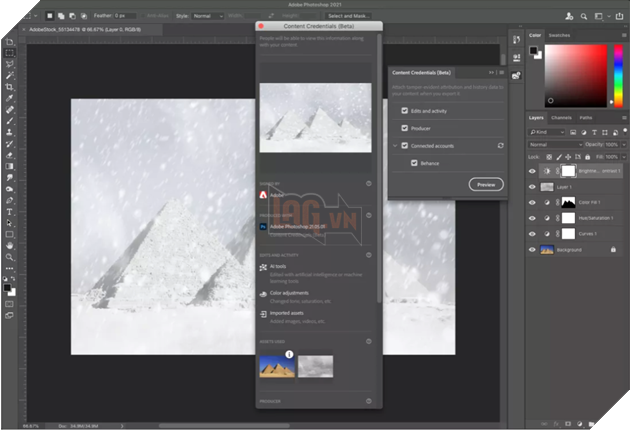Click the Select and Mask button

pyautogui.click(x=348, y=16)
